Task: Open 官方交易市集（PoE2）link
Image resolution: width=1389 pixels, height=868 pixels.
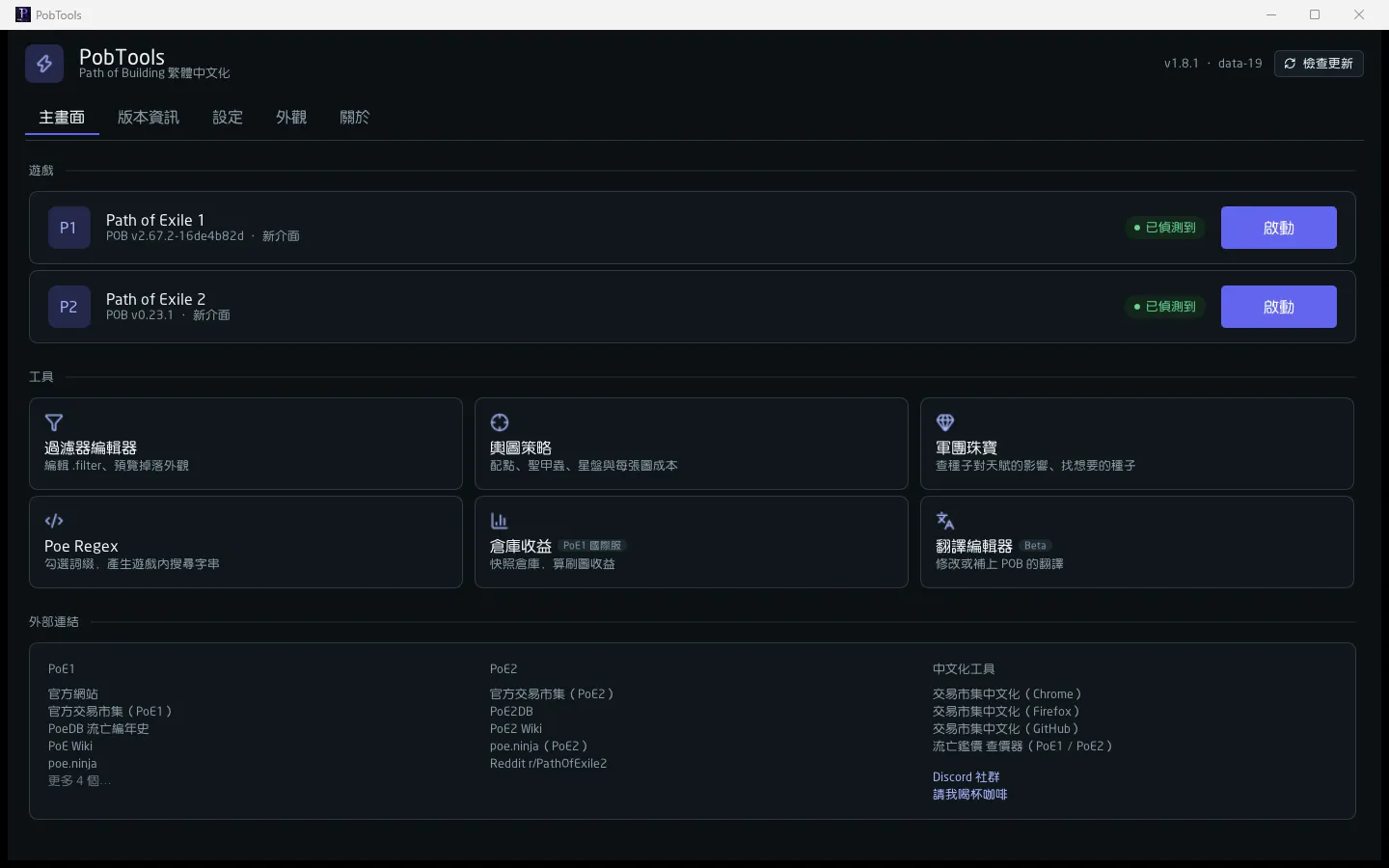Action: click(552, 694)
